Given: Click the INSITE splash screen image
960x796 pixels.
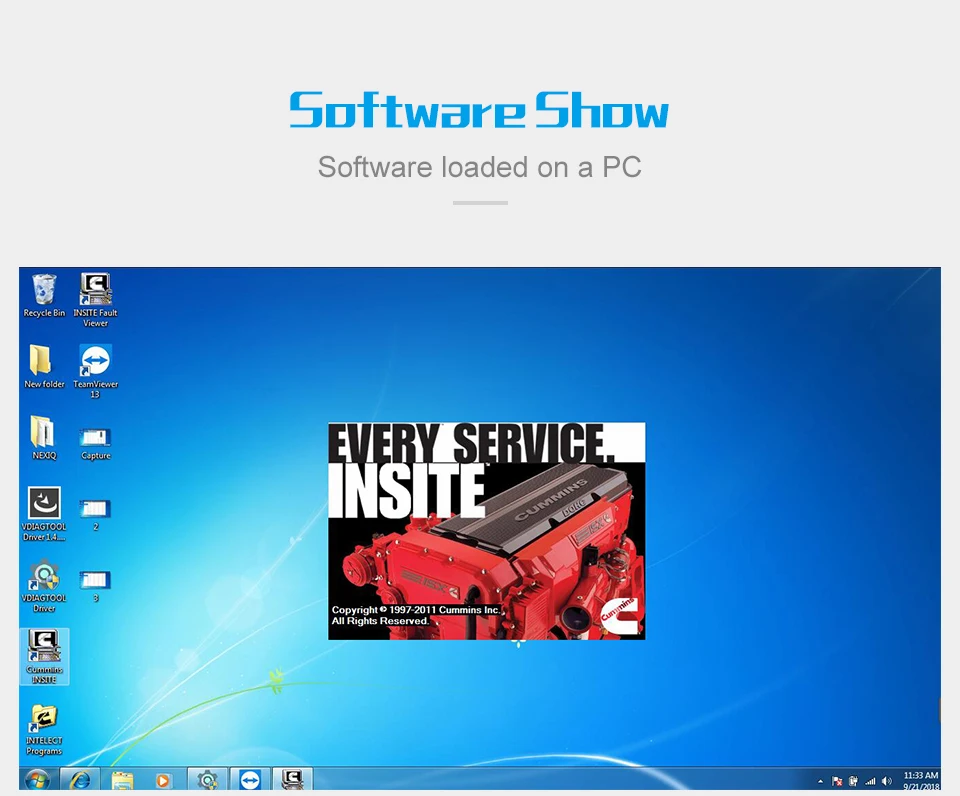Looking at the screenshot, I should tap(487, 531).
